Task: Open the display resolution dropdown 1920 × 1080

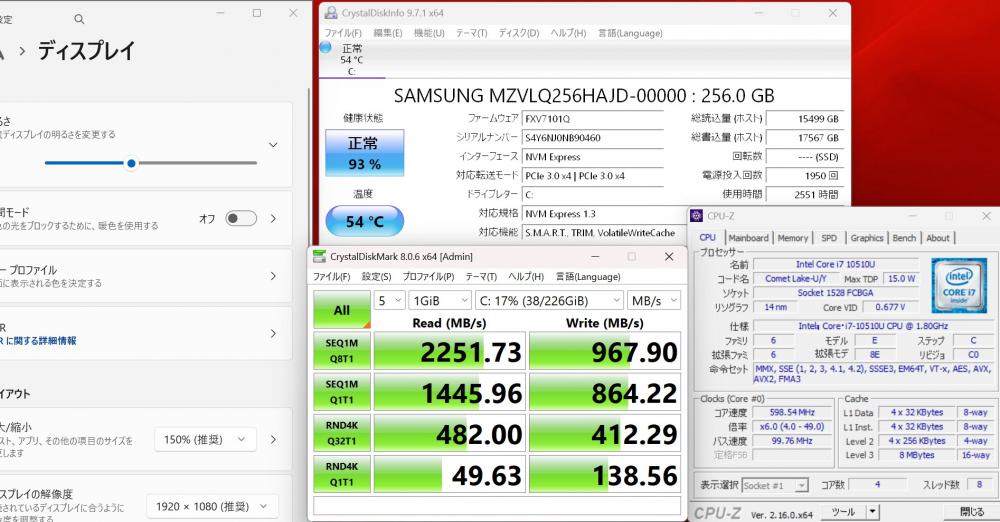Action: (x=212, y=506)
